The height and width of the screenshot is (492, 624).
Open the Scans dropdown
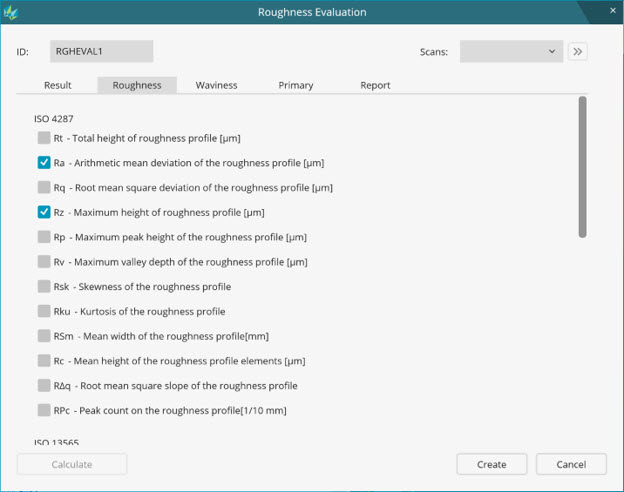511,52
